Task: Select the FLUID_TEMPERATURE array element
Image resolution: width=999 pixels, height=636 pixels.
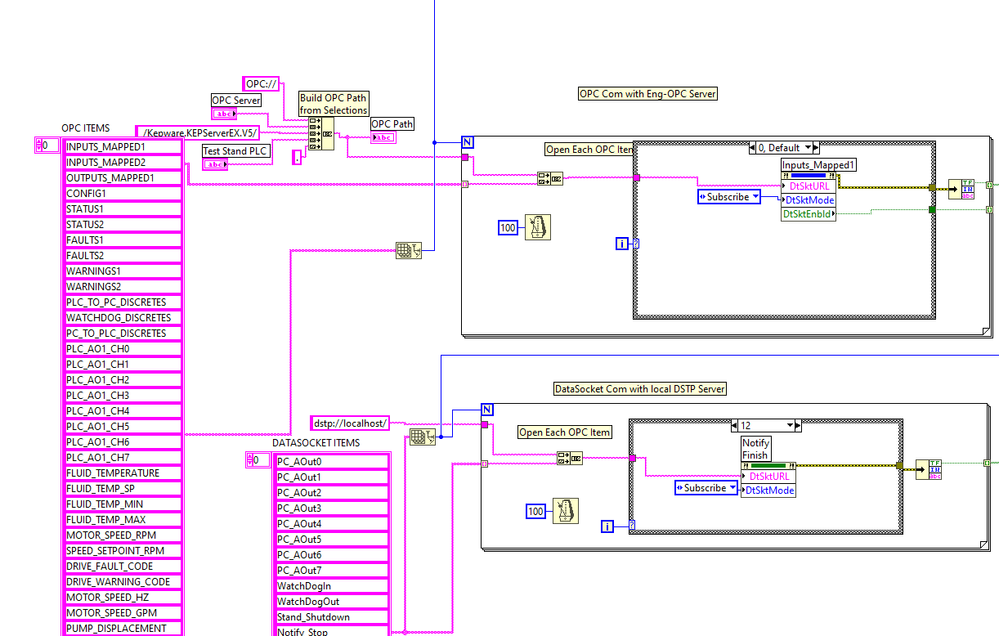Action: (123, 473)
